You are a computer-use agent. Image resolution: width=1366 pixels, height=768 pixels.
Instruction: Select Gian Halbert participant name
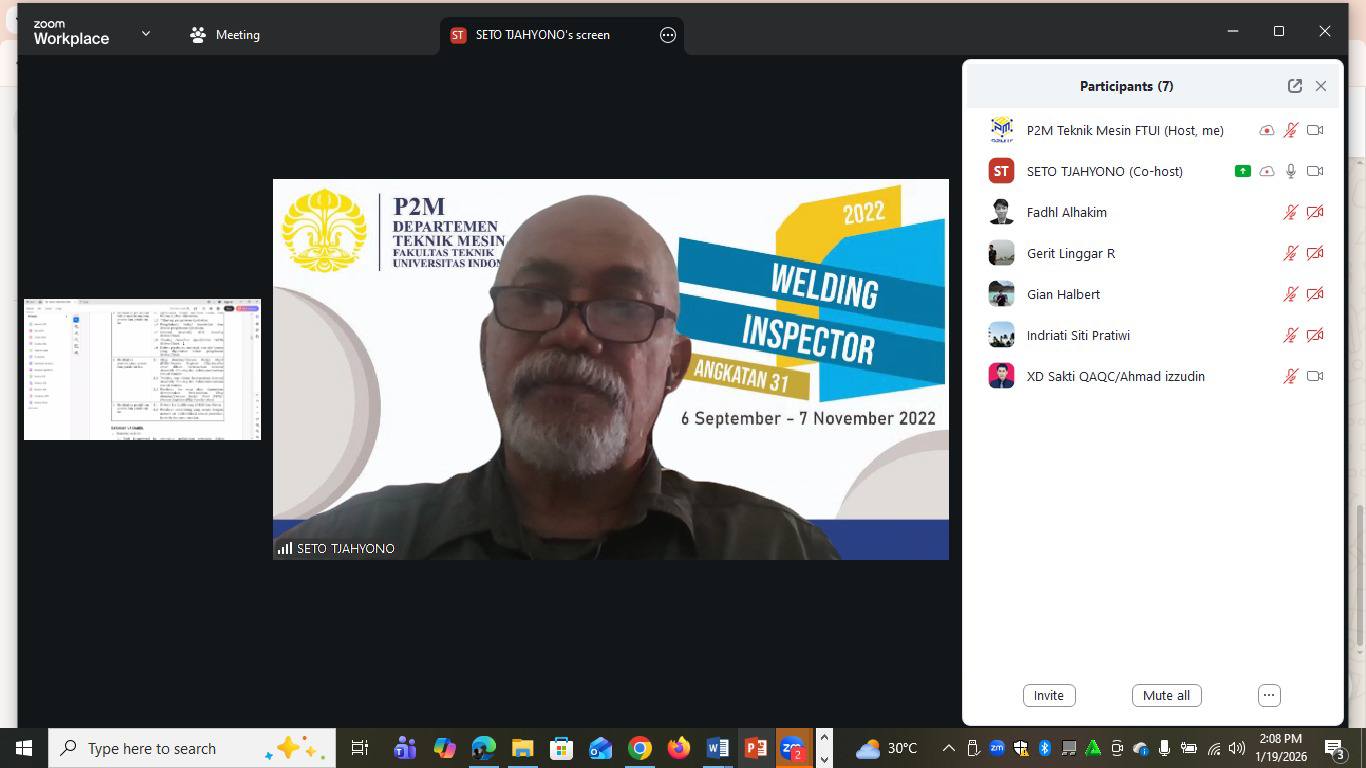coord(1063,294)
